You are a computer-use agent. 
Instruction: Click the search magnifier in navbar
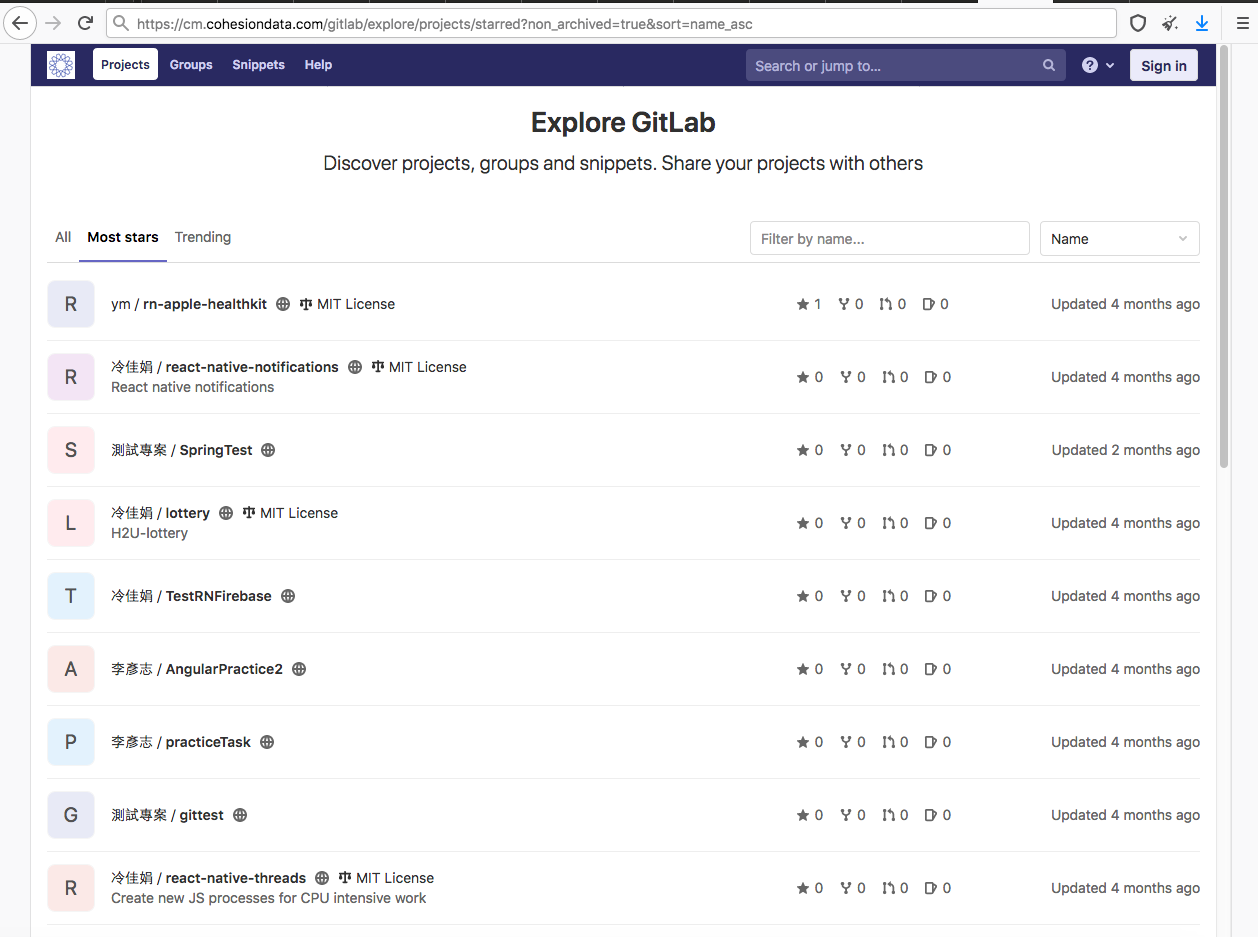pyautogui.click(x=1049, y=65)
